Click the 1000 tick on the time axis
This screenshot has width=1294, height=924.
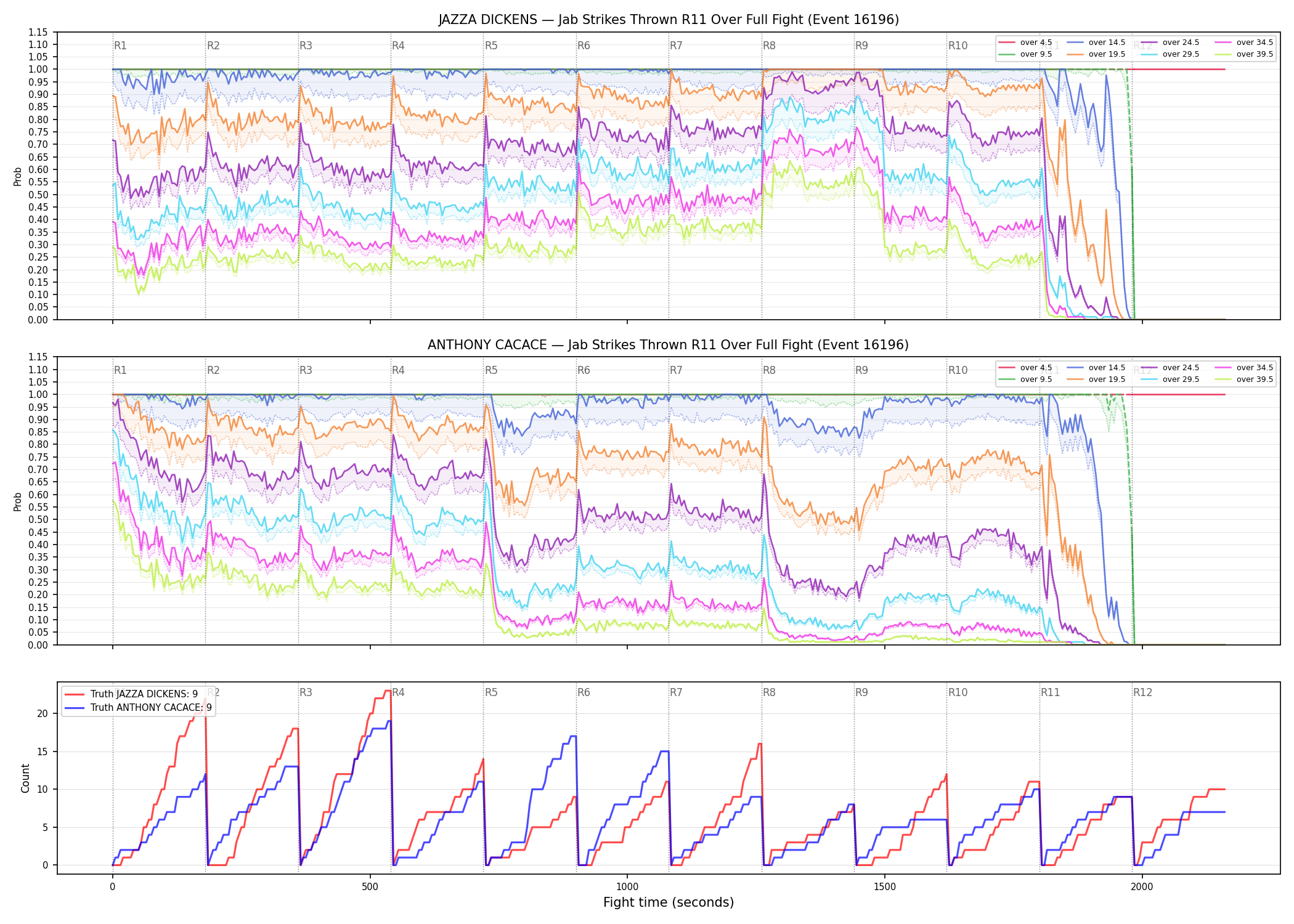point(627,887)
